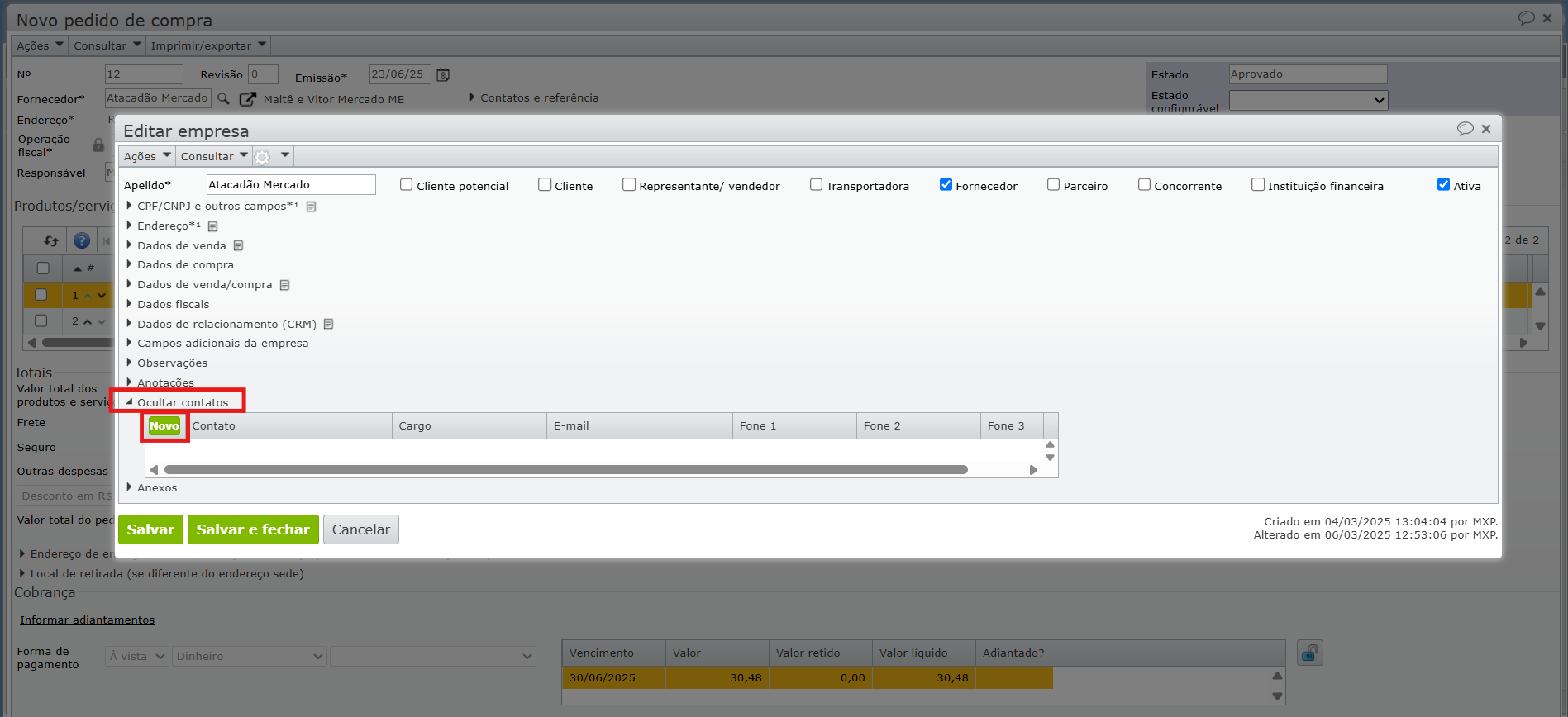Add a new contact with Novo

[164, 426]
